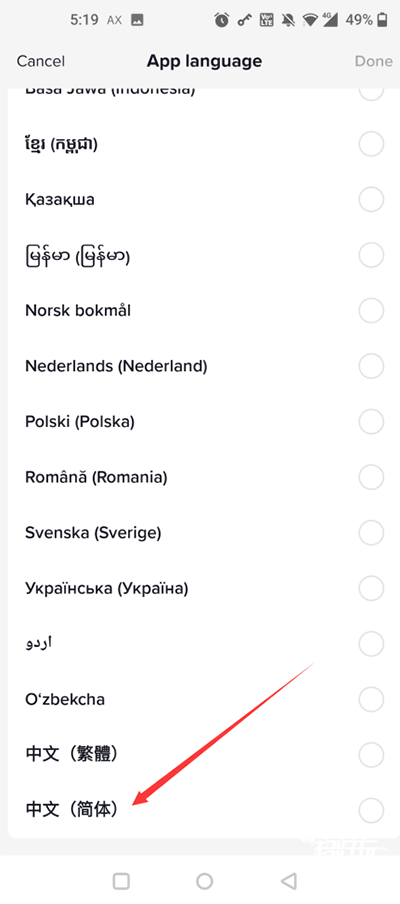Cancel the language selection
This screenshot has height=904, width=400.
[x=41, y=61]
